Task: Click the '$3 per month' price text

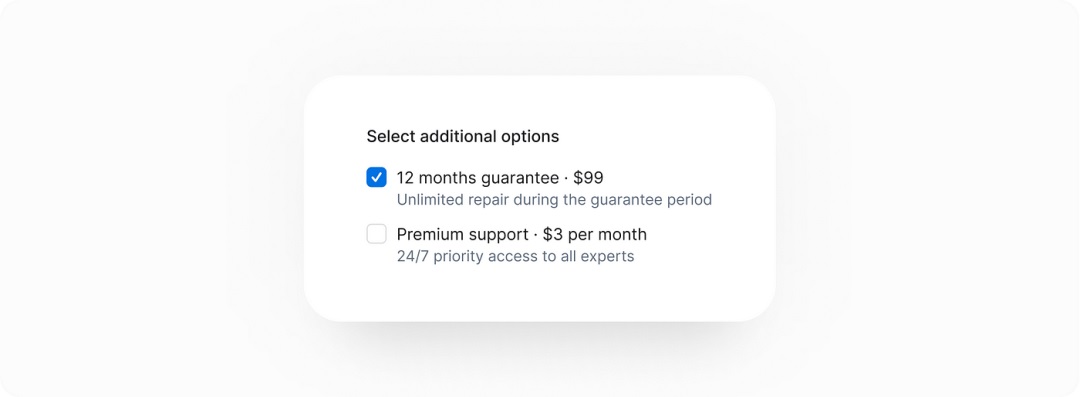Action: point(595,234)
